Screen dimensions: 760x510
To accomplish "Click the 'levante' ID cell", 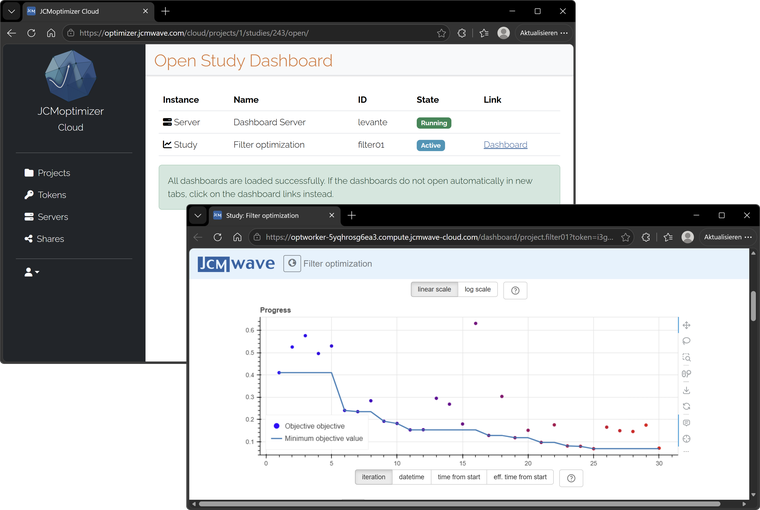I will (372, 122).
